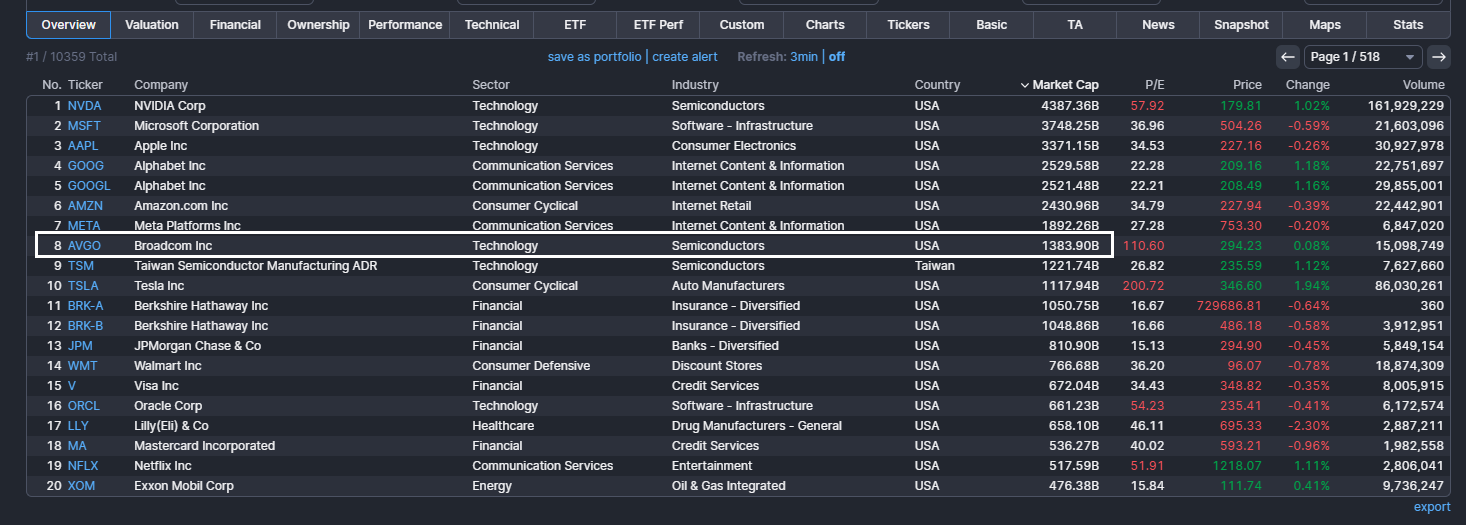Click the create alert link
The width and height of the screenshot is (1466, 525).
click(x=685, y=57)
